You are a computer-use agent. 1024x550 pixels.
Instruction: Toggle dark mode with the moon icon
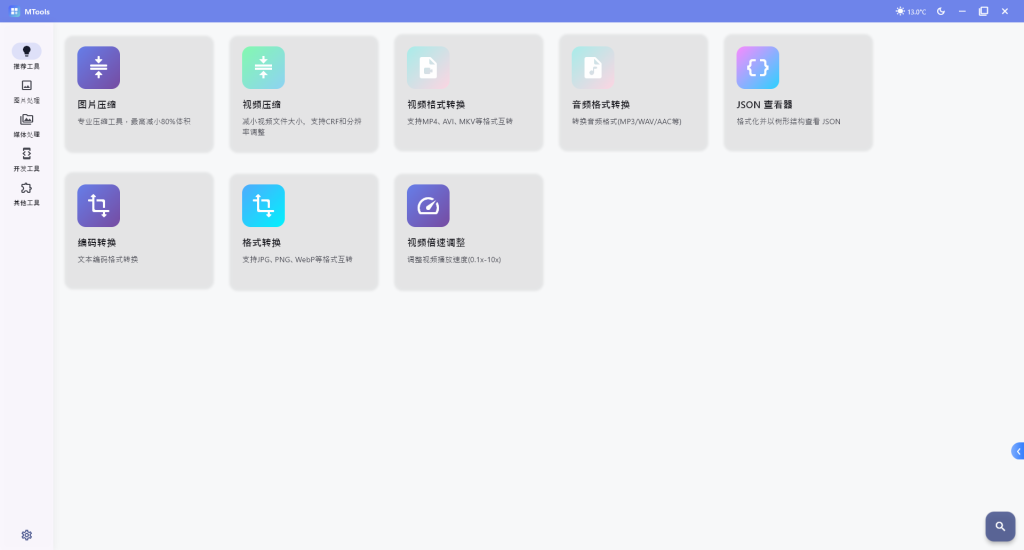pos(941,11)
